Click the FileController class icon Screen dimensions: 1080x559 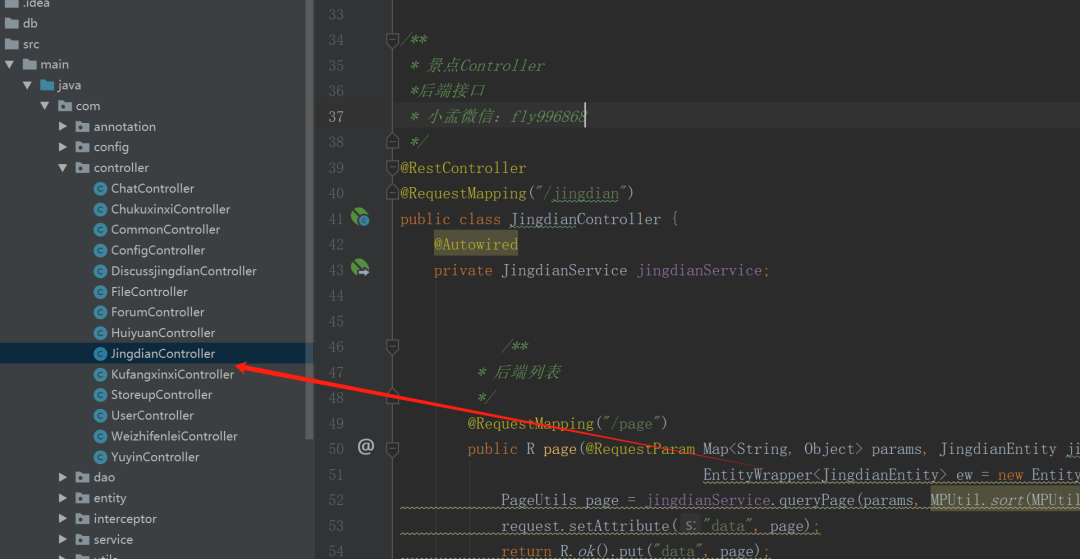click(x=100, y=292)
